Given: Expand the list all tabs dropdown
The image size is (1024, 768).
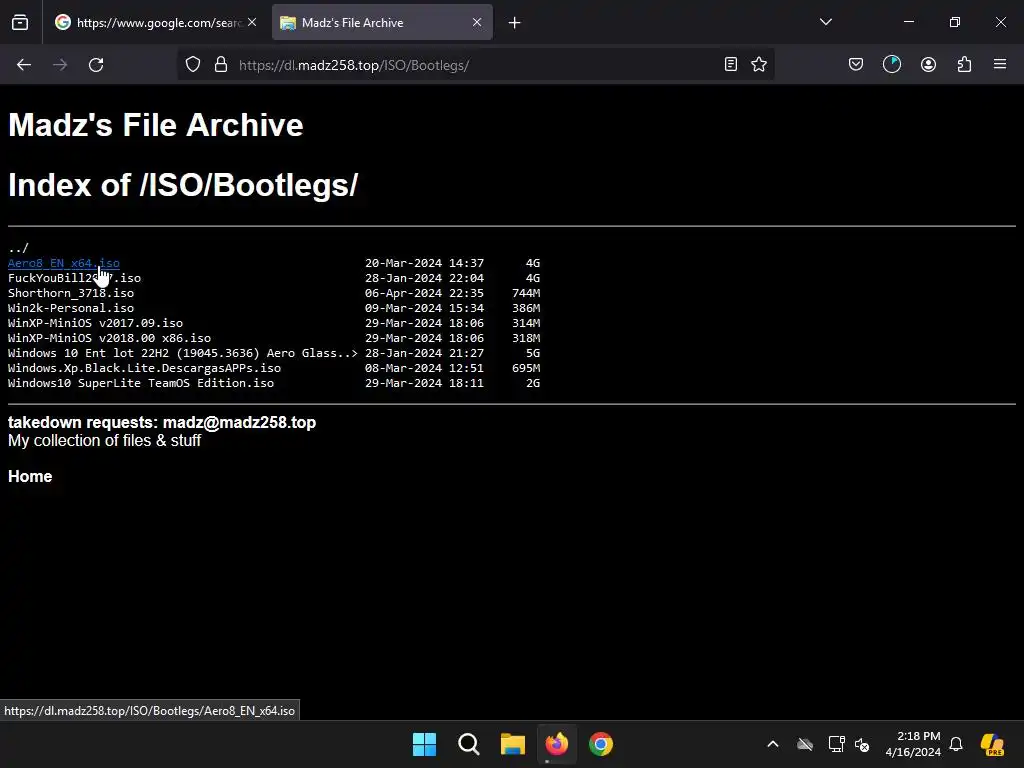Looking at the screenshot, I should (825, 22).
